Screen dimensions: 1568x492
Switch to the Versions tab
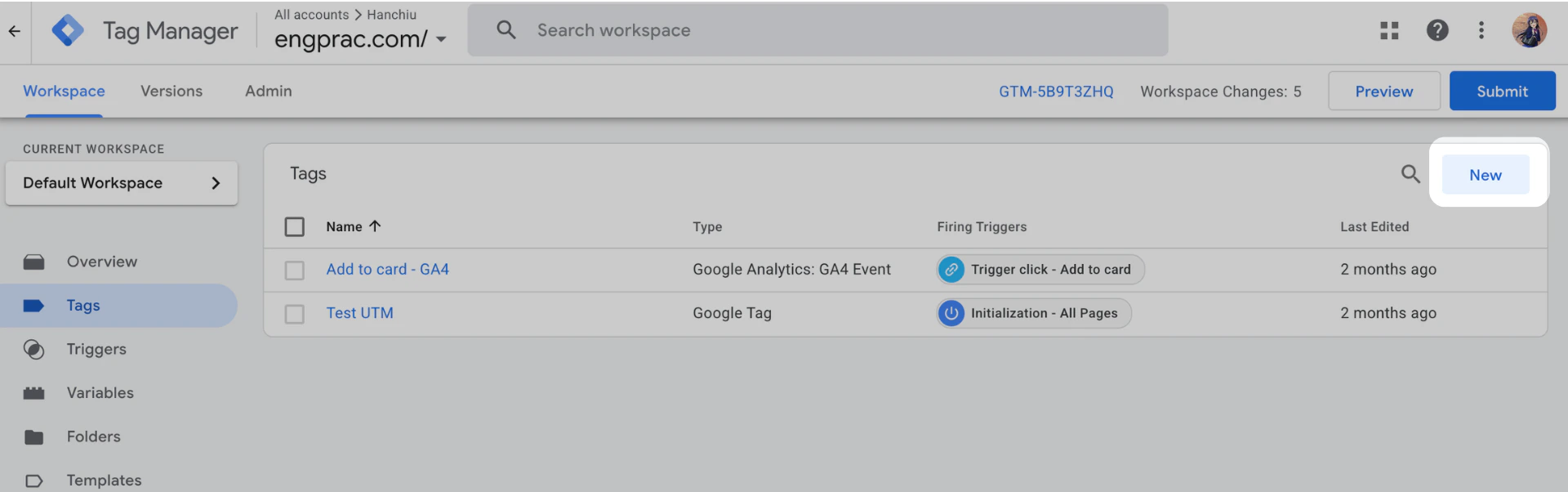point(171,91)
